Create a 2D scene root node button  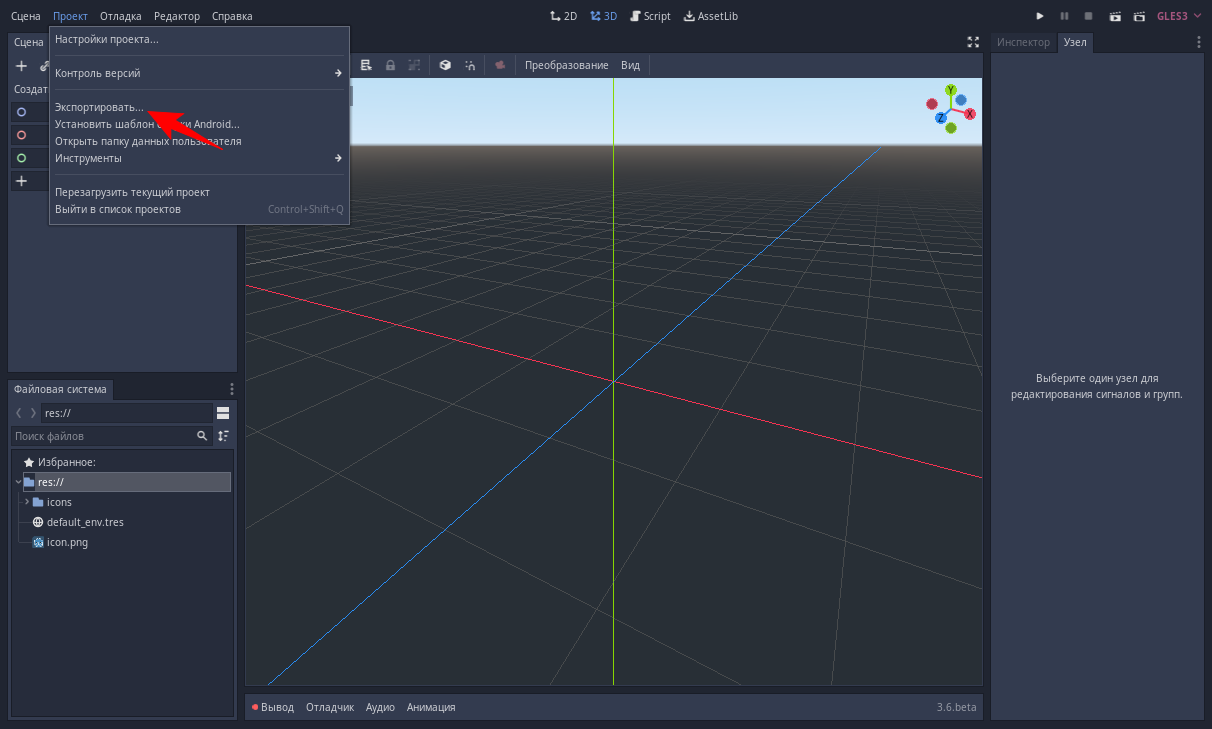(30, 112)
